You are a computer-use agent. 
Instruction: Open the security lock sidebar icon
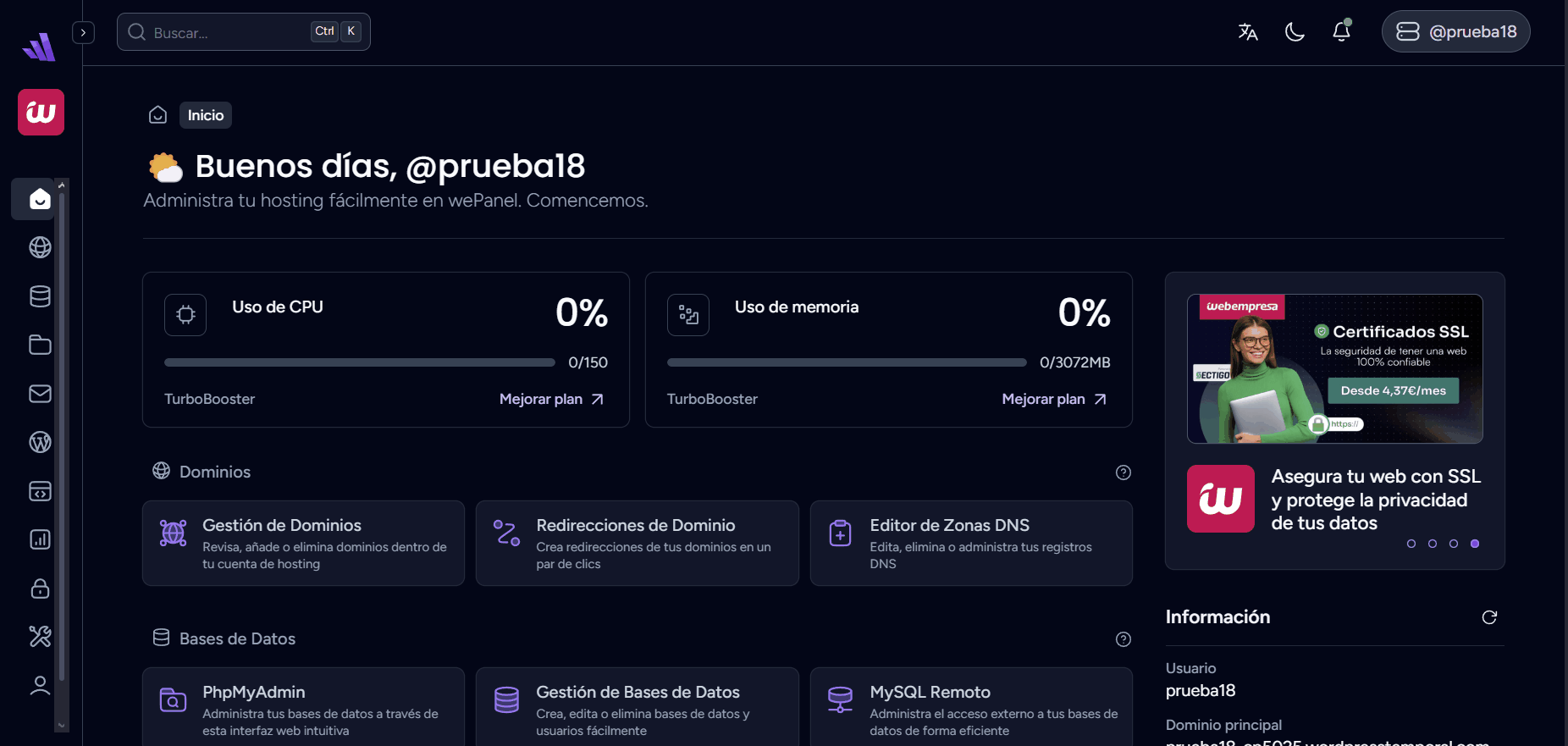coord(40,589)
